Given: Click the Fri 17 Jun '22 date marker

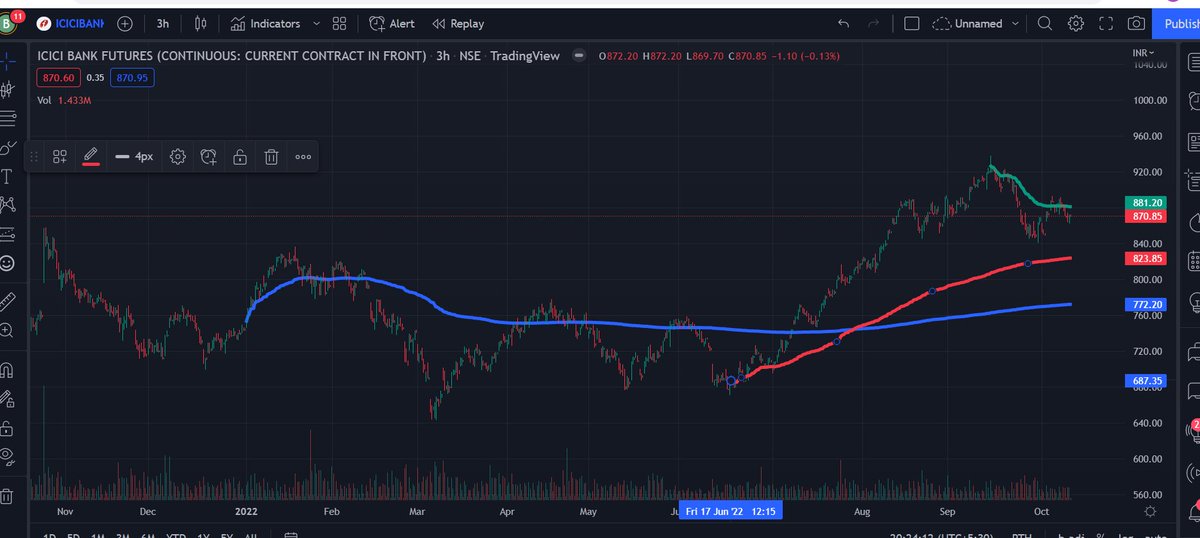Looking at the screenshot, I should click(x=729, y=511).
